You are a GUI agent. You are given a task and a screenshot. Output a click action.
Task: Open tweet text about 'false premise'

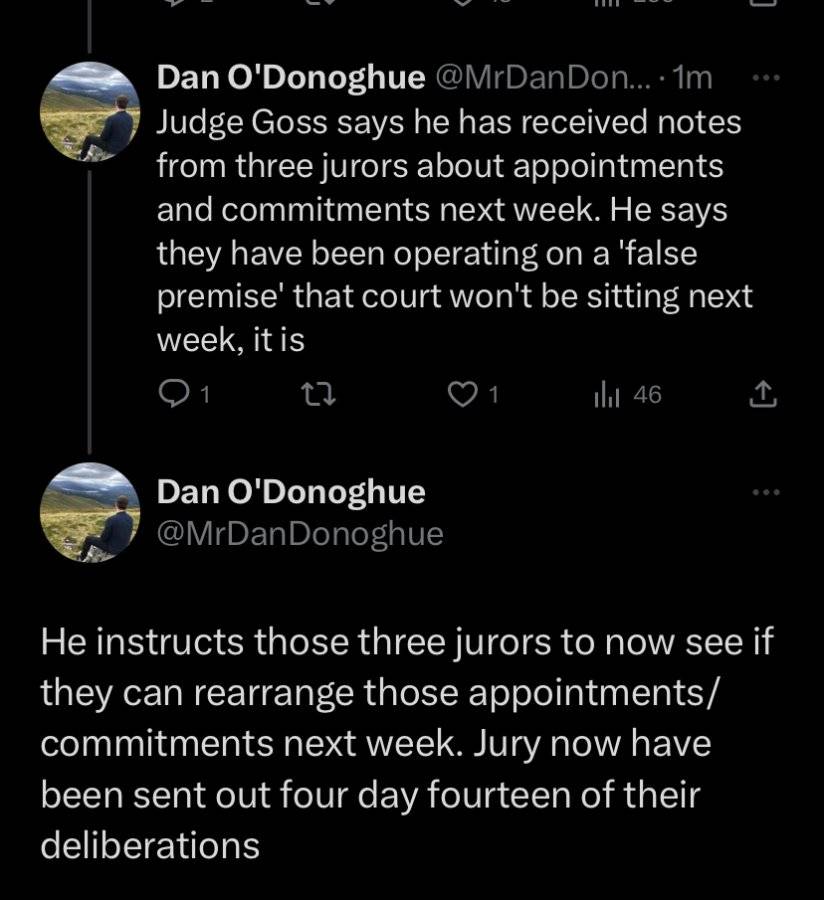(x=454, y=231)
